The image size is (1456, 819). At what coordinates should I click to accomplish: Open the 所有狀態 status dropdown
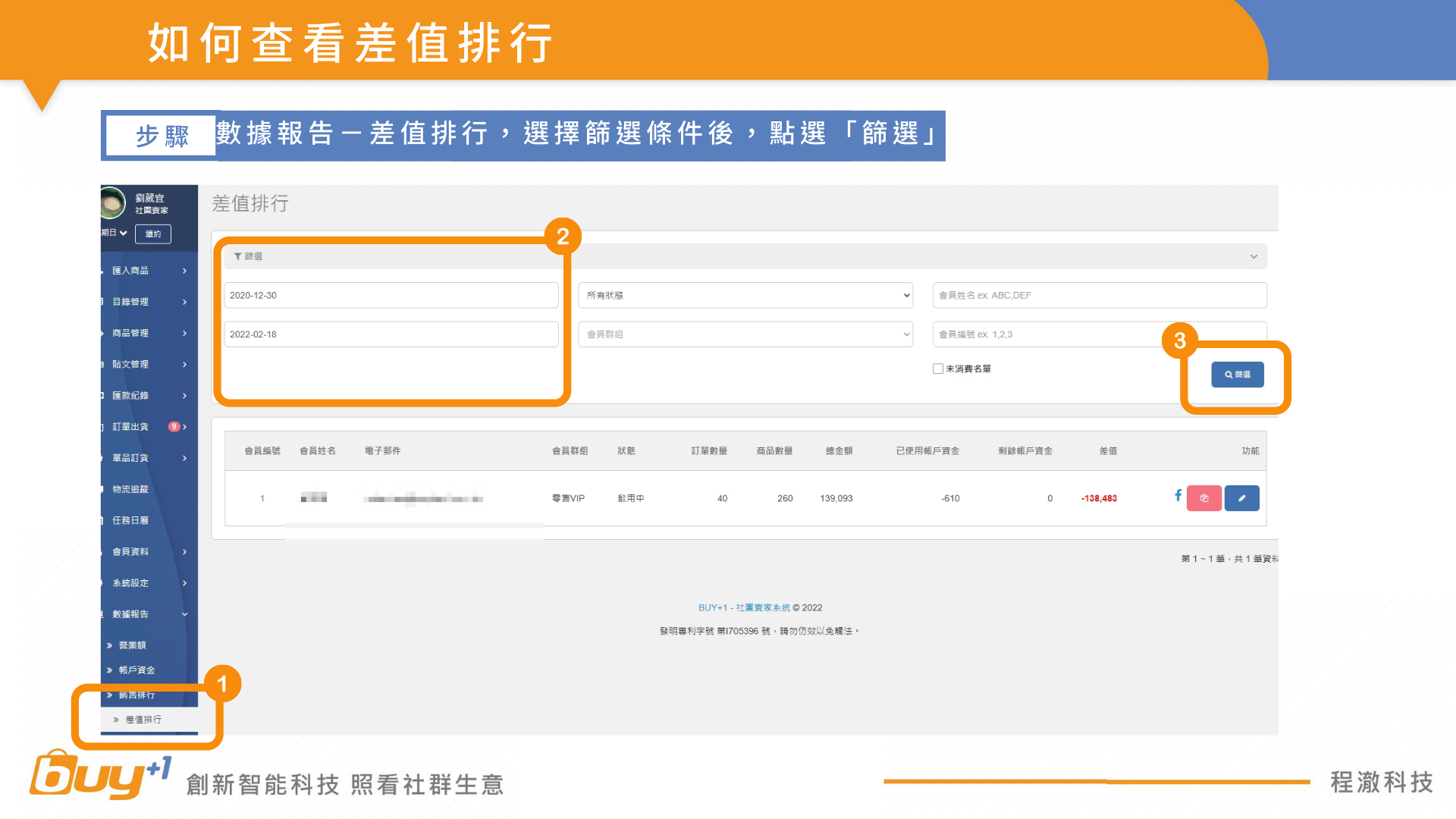[x=745, y=295]
